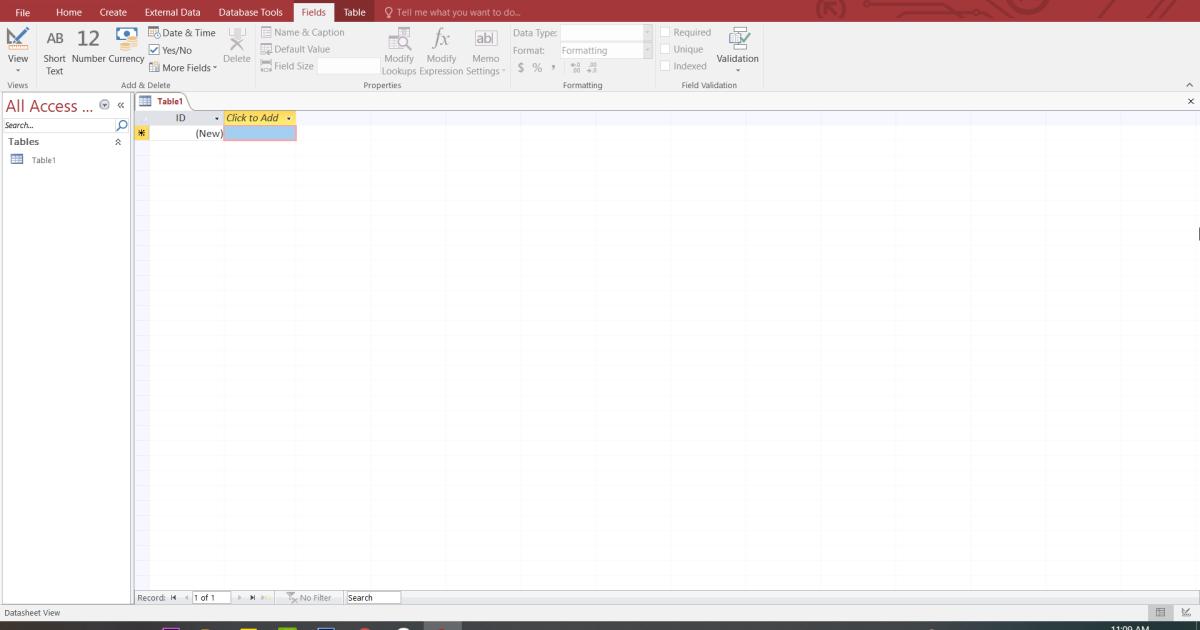Screen dimensions: 1200x630
Task: Check the Unique field option
Action: pos(666,48)
